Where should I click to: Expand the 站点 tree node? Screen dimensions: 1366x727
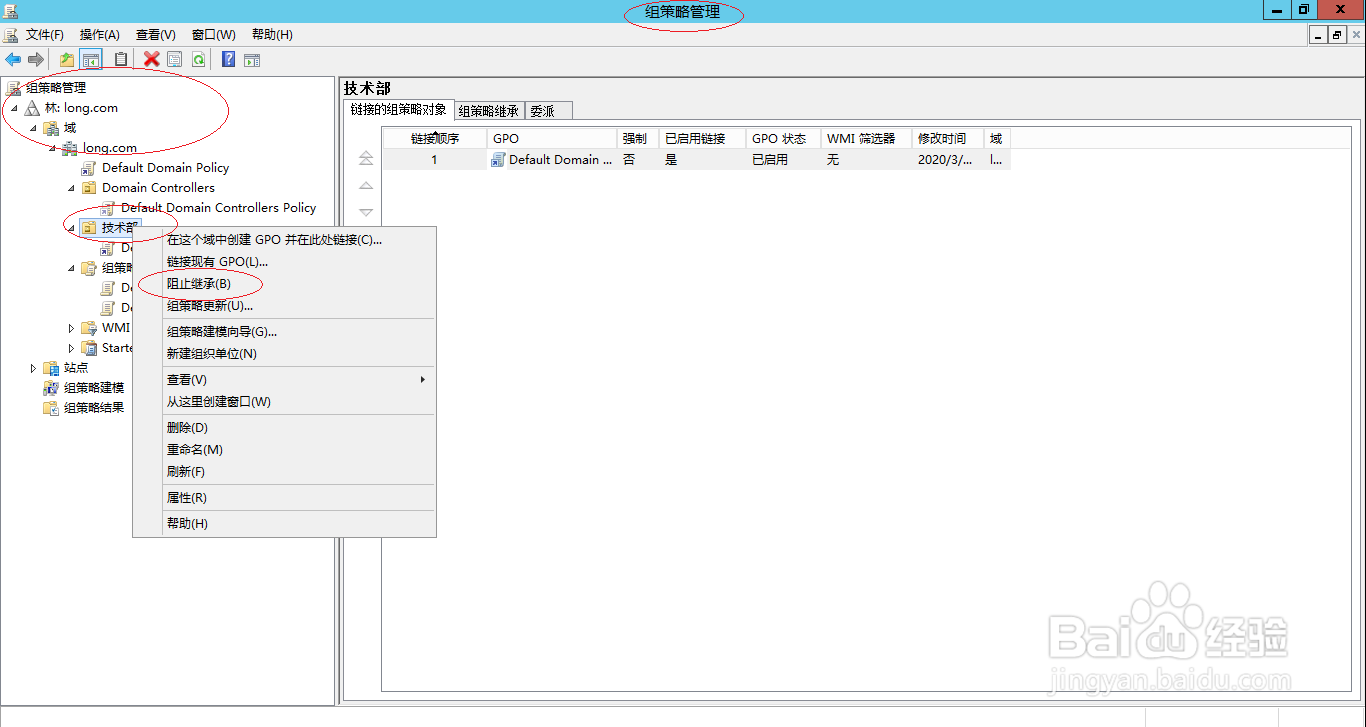coord(35,367)
